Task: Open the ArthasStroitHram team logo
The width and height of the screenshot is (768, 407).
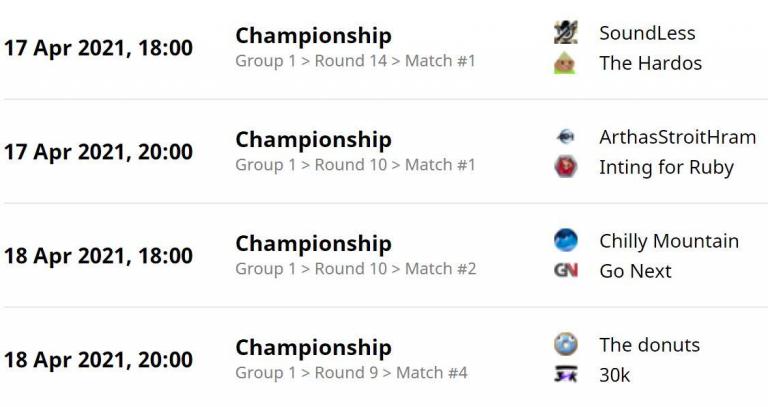Action: (566, 137)
